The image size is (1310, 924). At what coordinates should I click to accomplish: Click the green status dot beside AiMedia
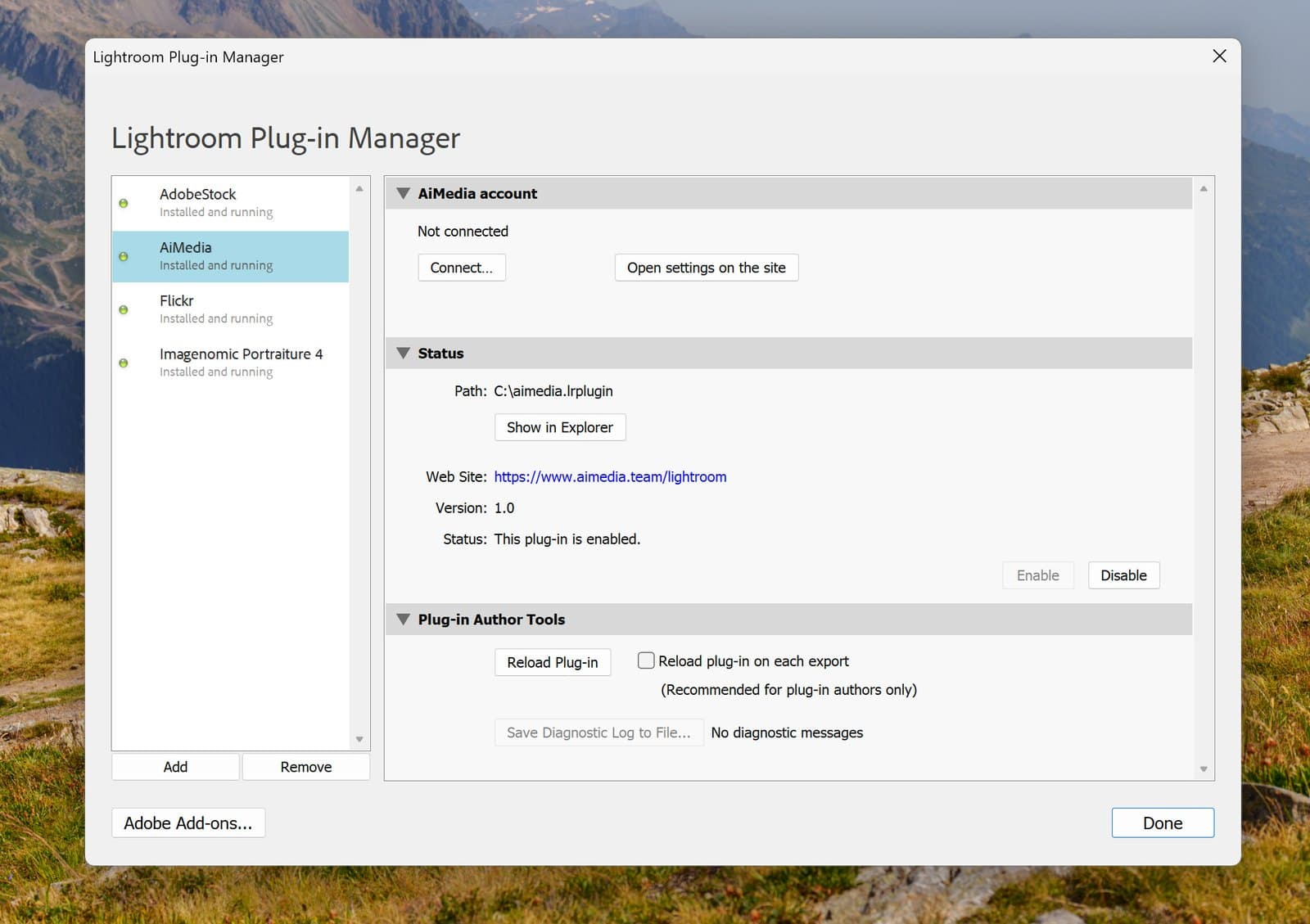pos(124,256)
